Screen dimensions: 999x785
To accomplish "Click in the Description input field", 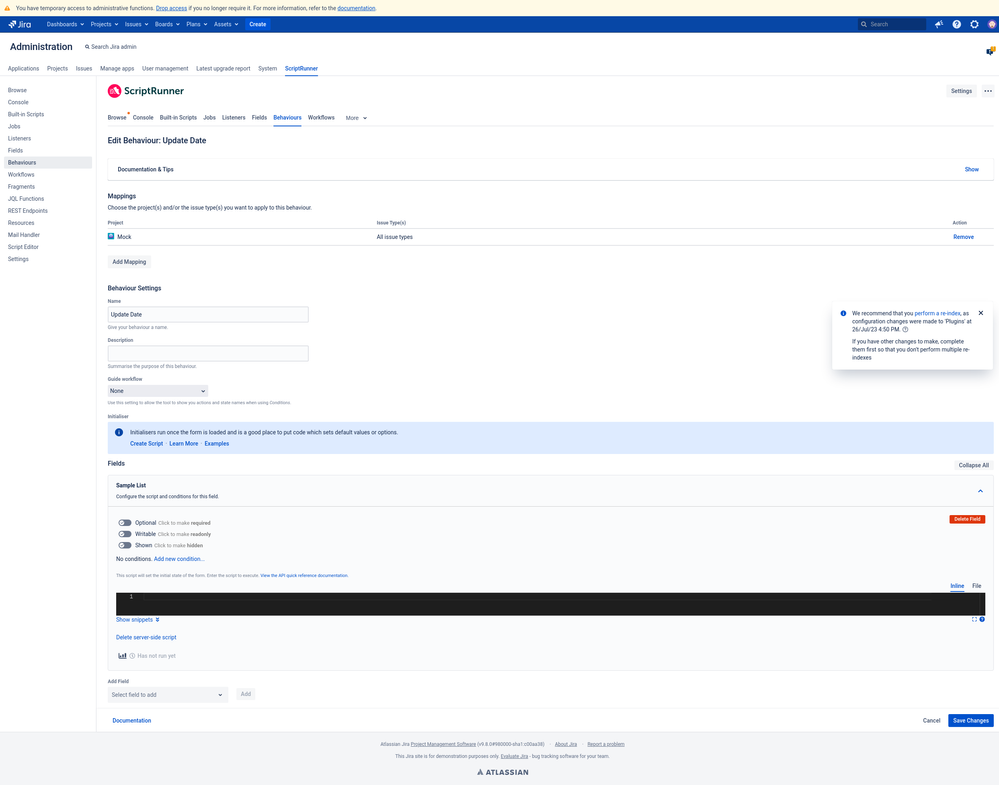I will 208,354.
